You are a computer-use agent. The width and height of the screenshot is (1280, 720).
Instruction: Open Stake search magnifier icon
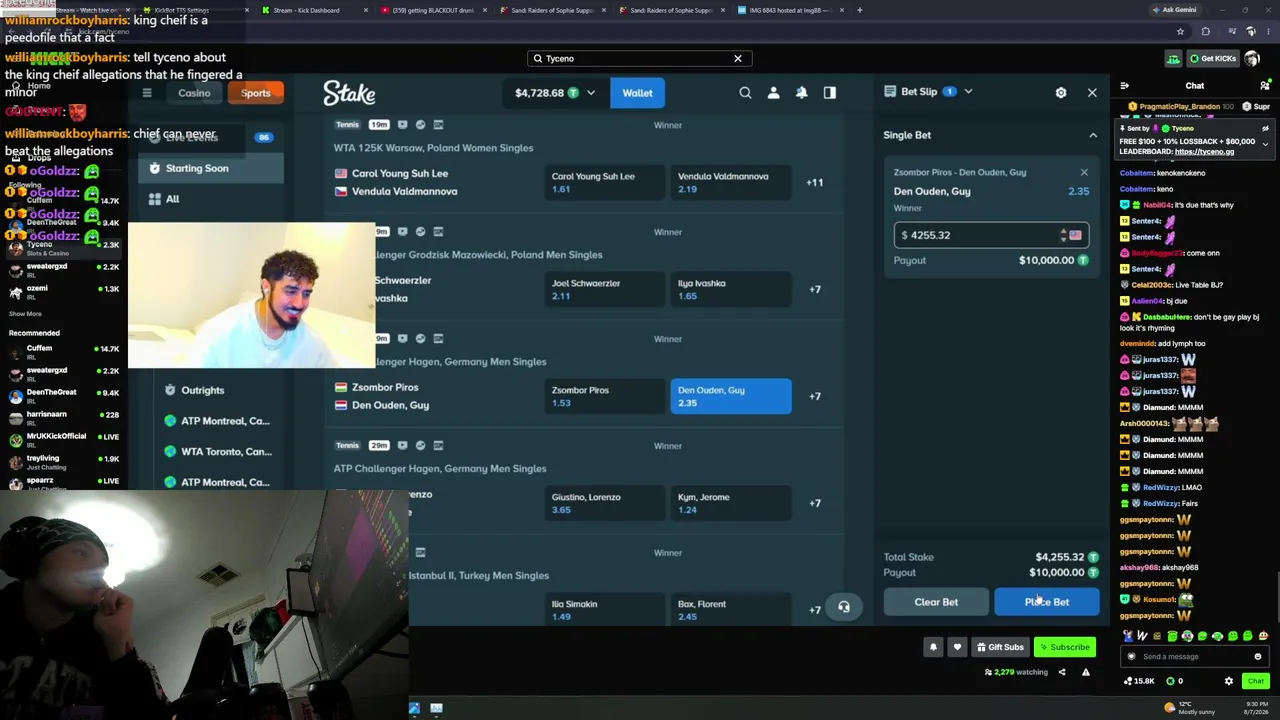[745, 93]
